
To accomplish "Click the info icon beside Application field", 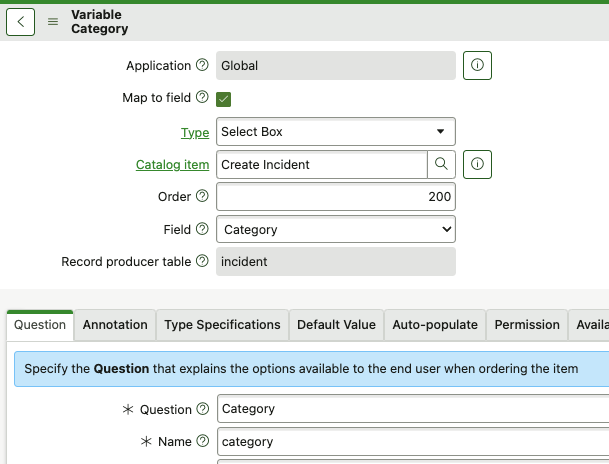I will (477, 66).
